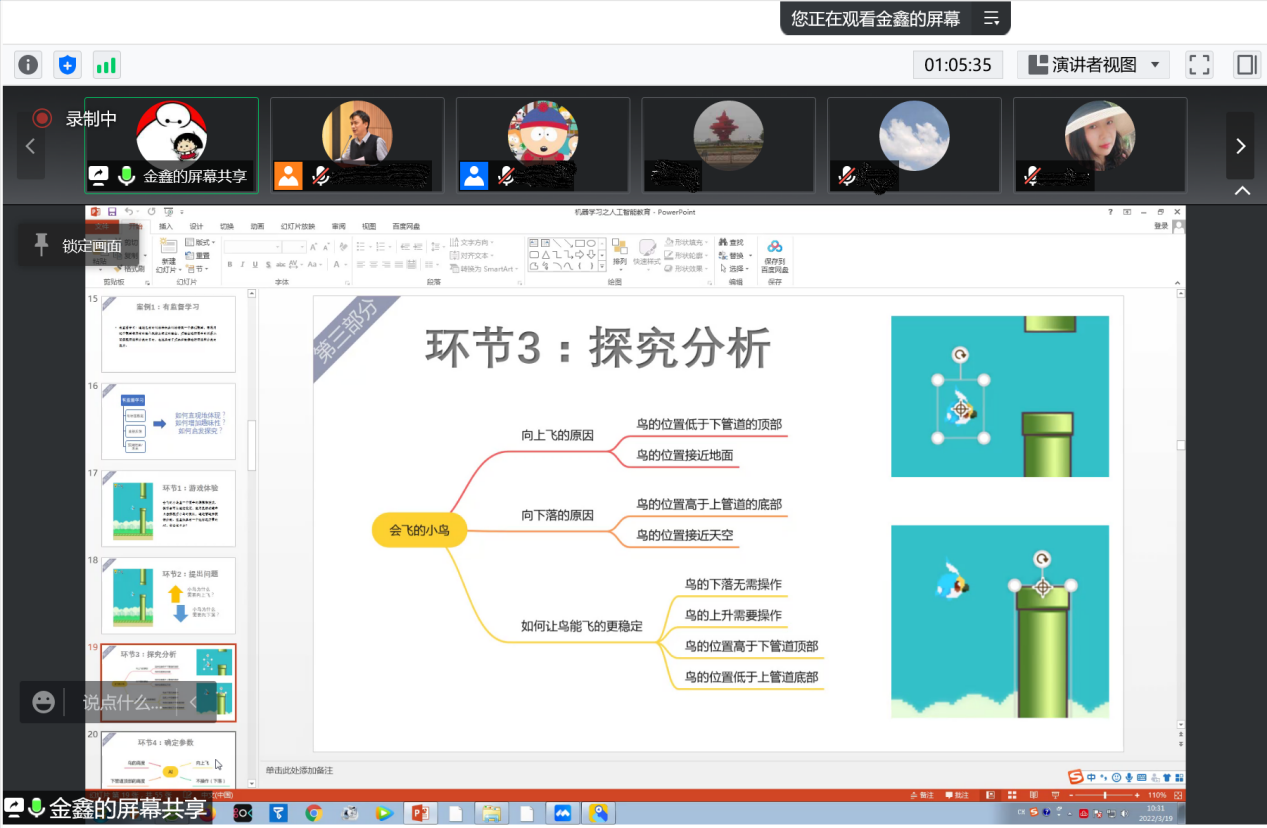Click the Chrome icon in the shared taskbar
Viewport: 1267px width, 828px height.
[x=313, y=813]
